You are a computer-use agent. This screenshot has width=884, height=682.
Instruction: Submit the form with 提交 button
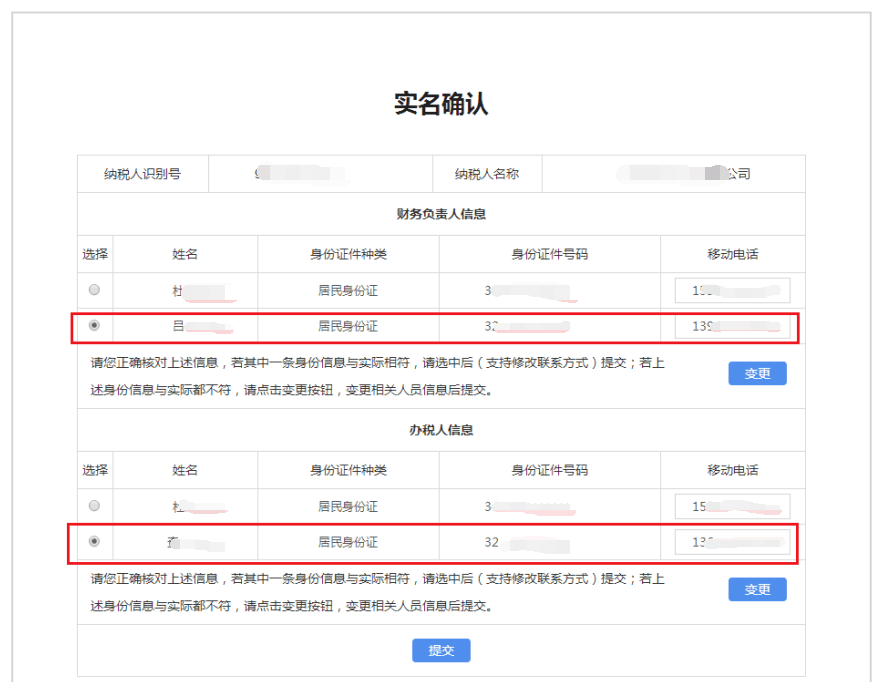(x=441, y=650)
